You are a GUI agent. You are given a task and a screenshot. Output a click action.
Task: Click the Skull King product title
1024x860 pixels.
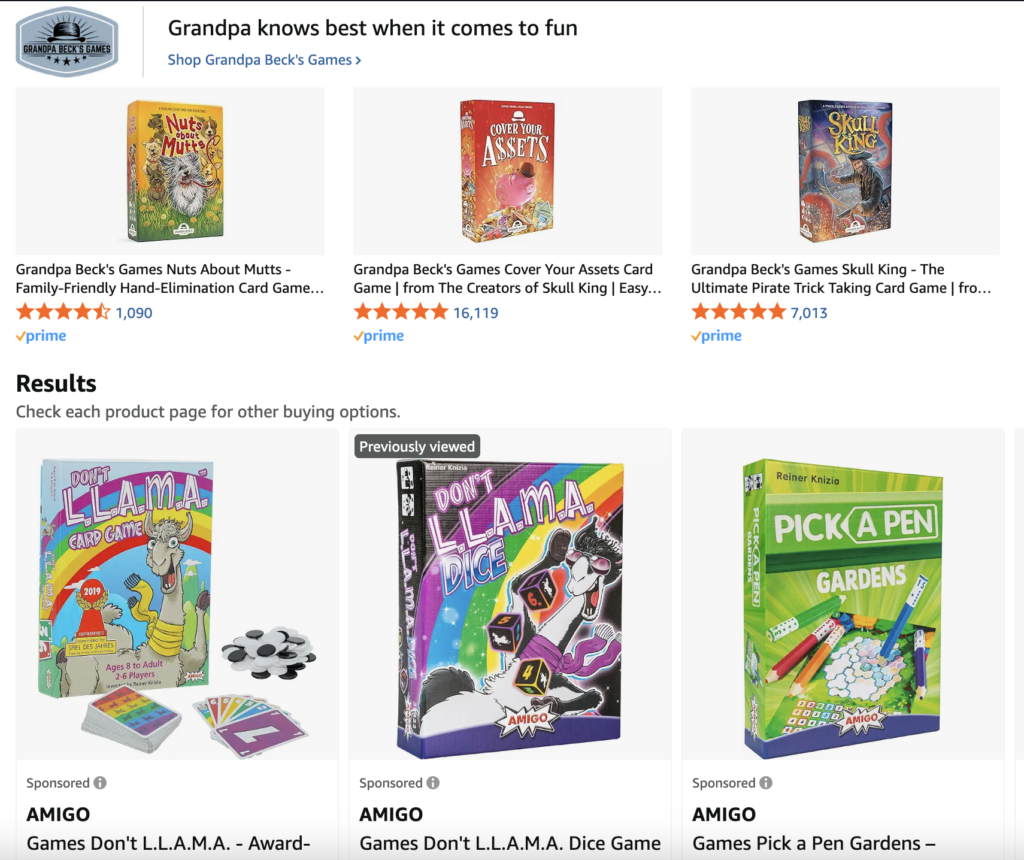tap(841, 279)
